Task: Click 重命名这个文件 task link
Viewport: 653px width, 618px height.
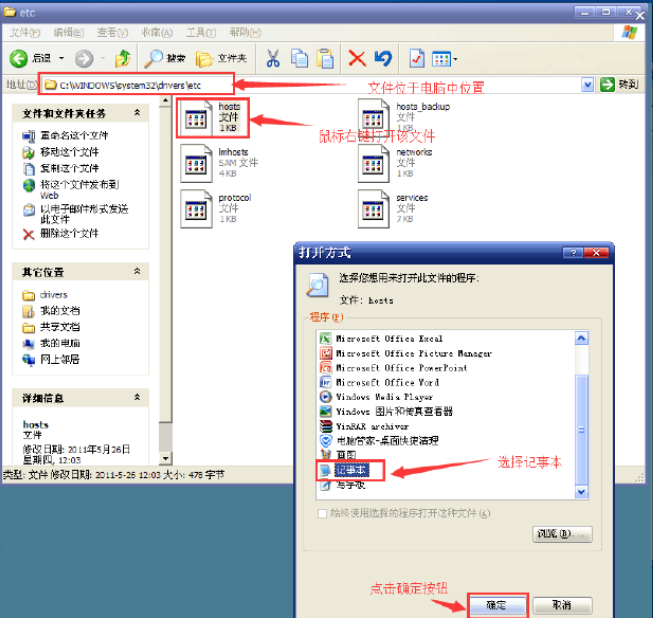Action: point(74,135)
